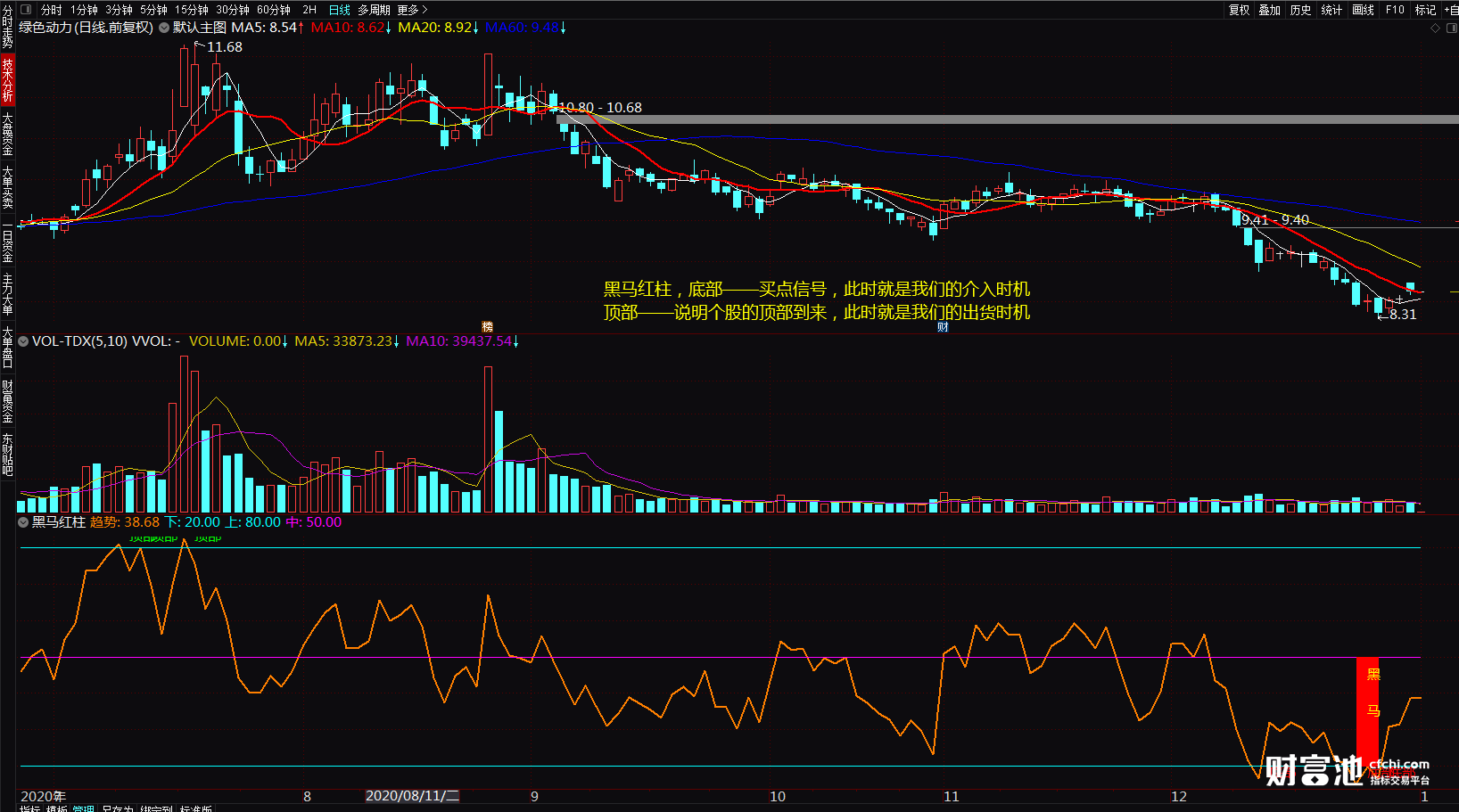
Task: Click the gray 10.80-10.68 gap band
Action: tap(1008, 119)
